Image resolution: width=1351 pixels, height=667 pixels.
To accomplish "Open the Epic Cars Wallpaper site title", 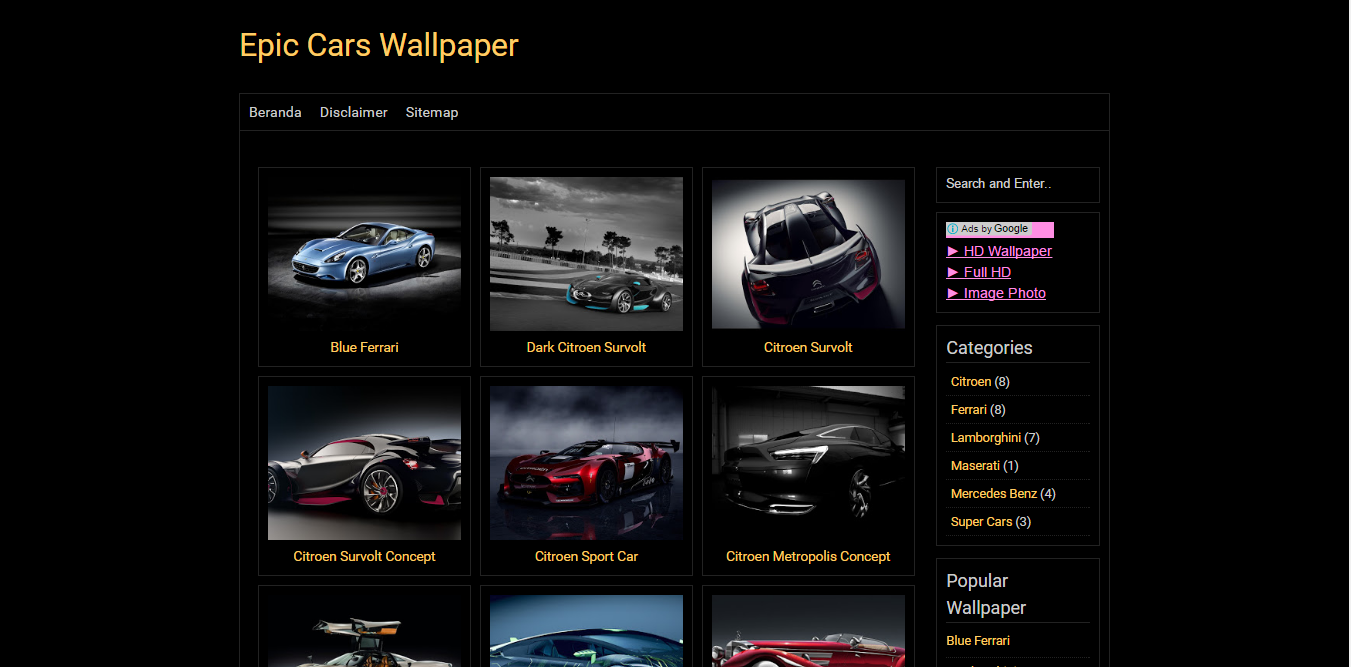I will pos(379,45).
